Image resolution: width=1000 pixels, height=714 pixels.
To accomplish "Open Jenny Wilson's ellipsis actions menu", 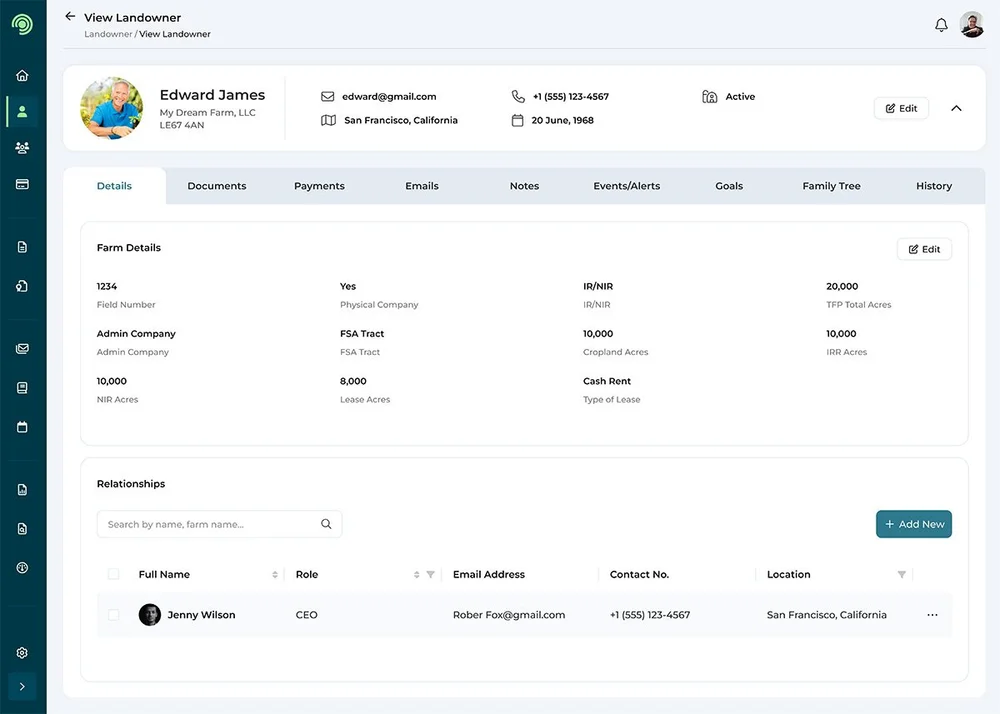I will tap(932, 615).
